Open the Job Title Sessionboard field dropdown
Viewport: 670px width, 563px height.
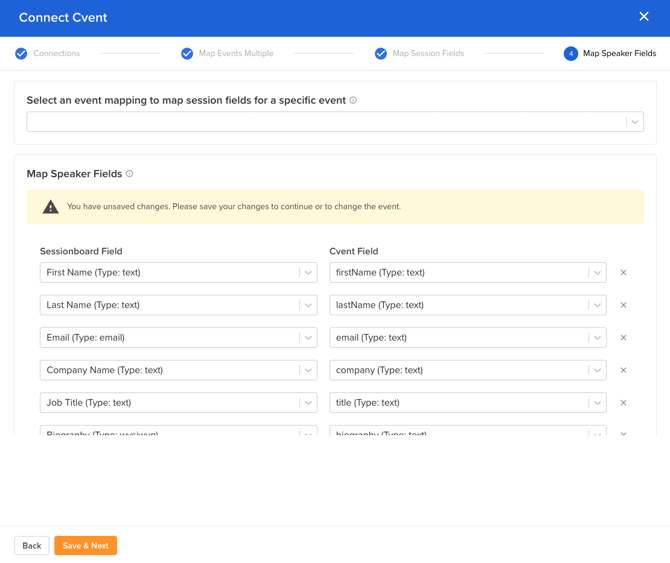coord(179,402)
